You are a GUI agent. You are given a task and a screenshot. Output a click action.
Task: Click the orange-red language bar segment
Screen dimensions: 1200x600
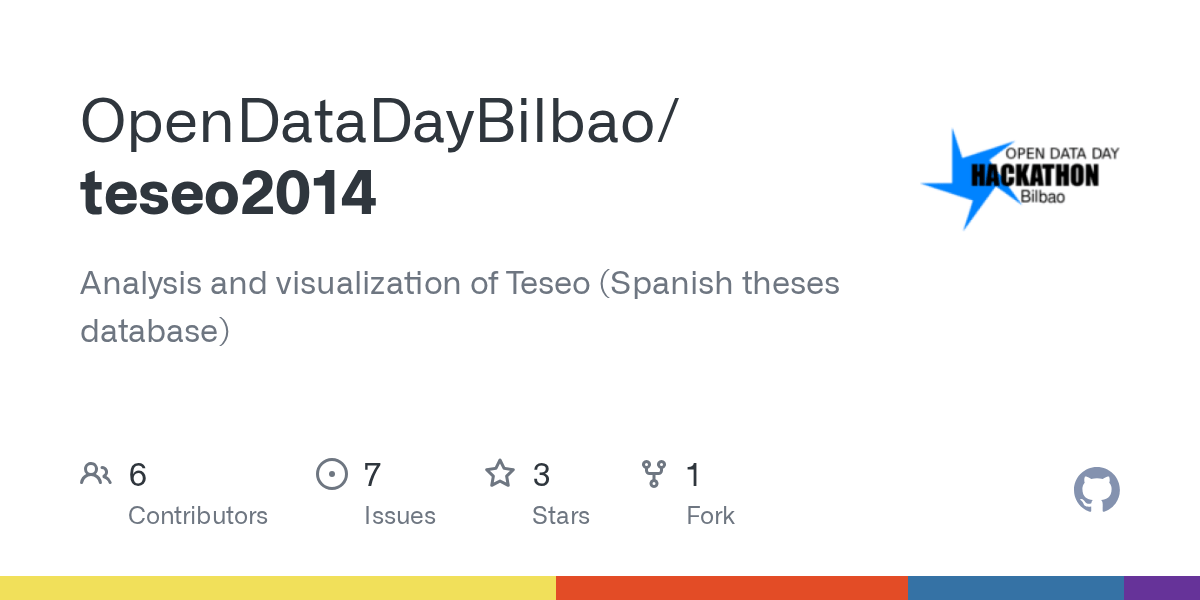tap(732, 588)
